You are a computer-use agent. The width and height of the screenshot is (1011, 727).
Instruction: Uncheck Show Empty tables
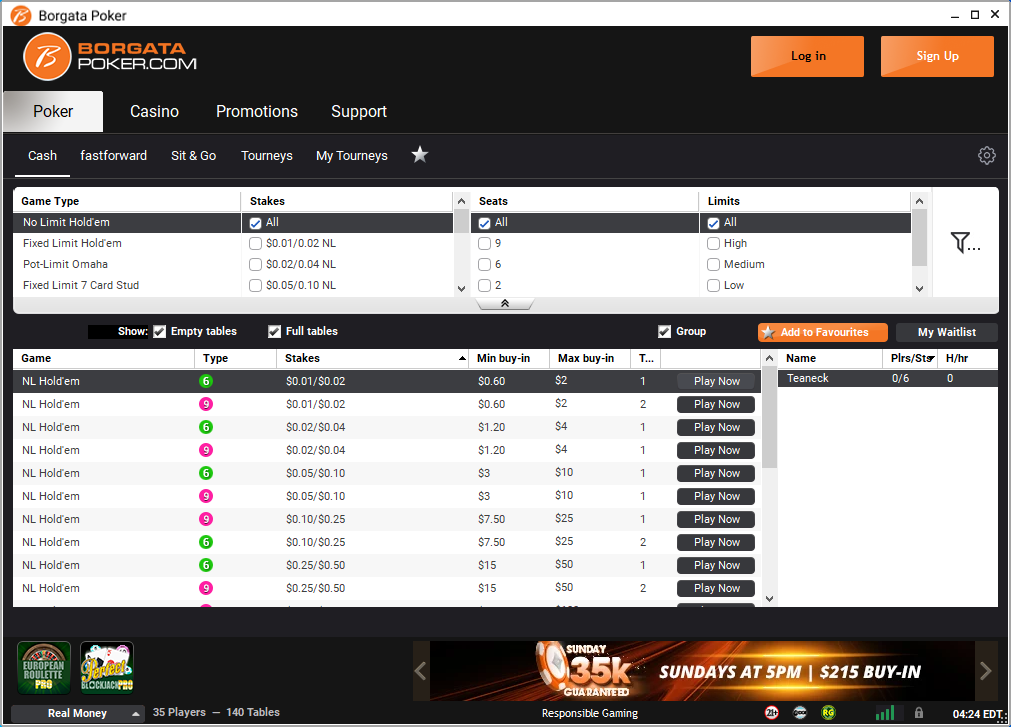point(159,331)
